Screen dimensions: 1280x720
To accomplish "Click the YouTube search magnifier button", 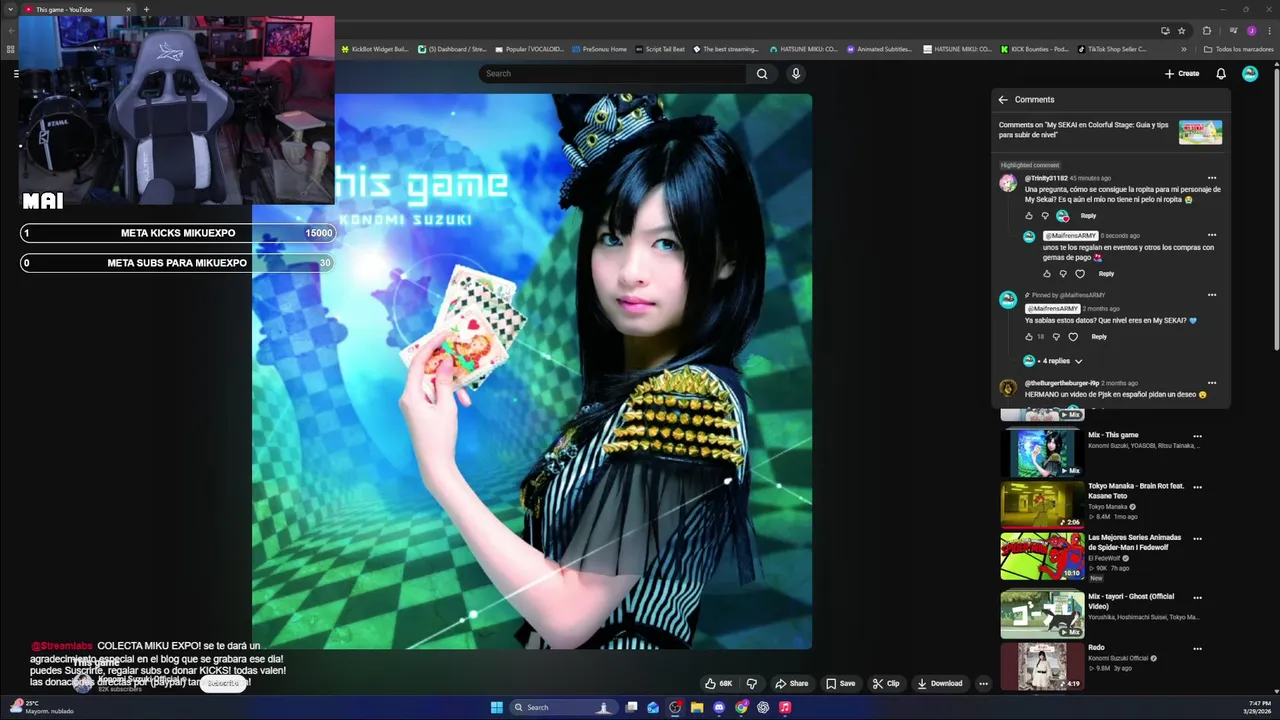I will click(762, 73).
